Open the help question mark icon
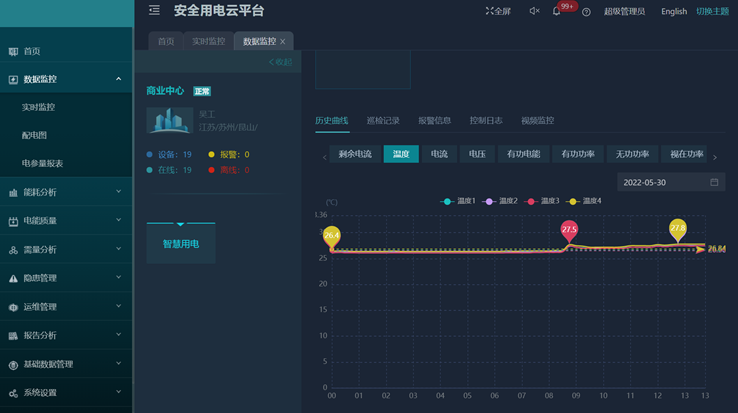 (586, 12)
